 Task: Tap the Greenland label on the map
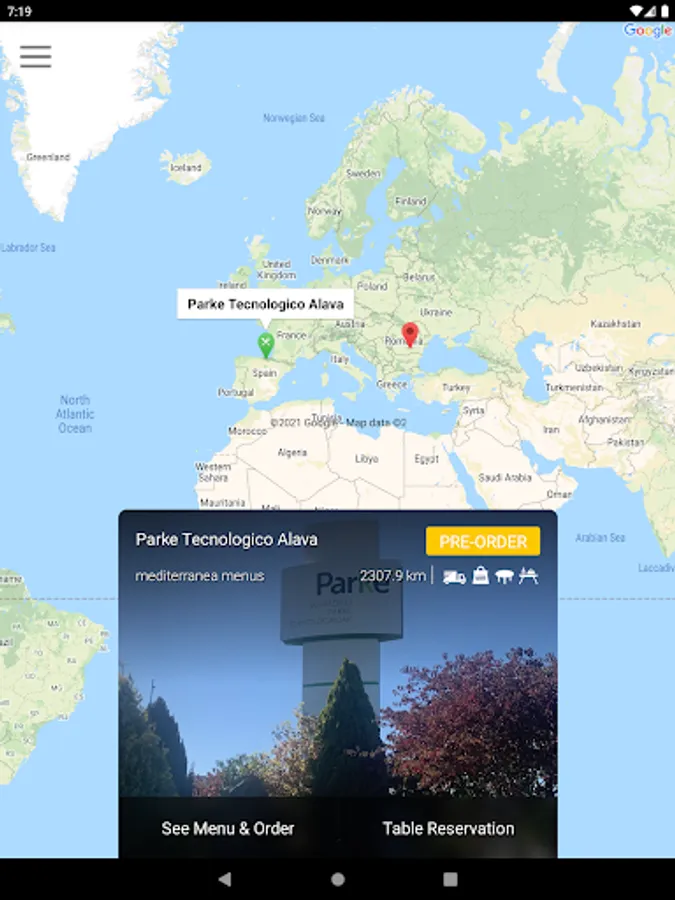pyautogui.click(x=48, y=157)
